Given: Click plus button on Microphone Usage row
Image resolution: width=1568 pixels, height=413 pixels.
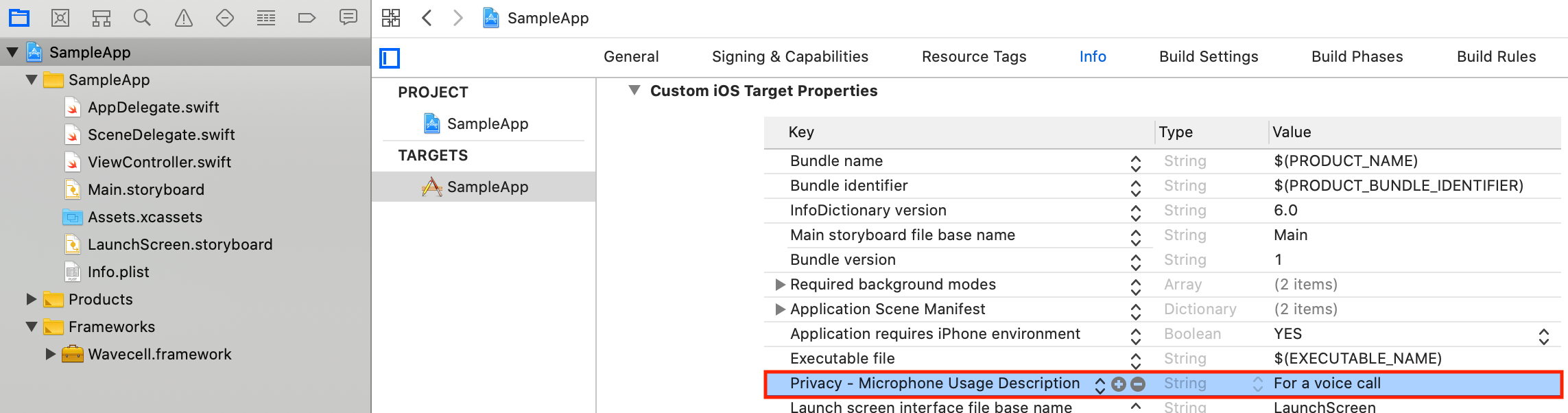Looking at the screenshot, I should (x=1119, y=384).
